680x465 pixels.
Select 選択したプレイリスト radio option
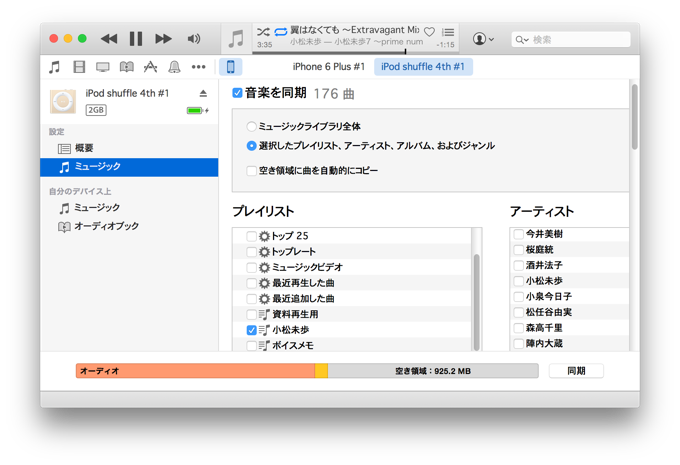pyautogui.click(x=251, y=146)
